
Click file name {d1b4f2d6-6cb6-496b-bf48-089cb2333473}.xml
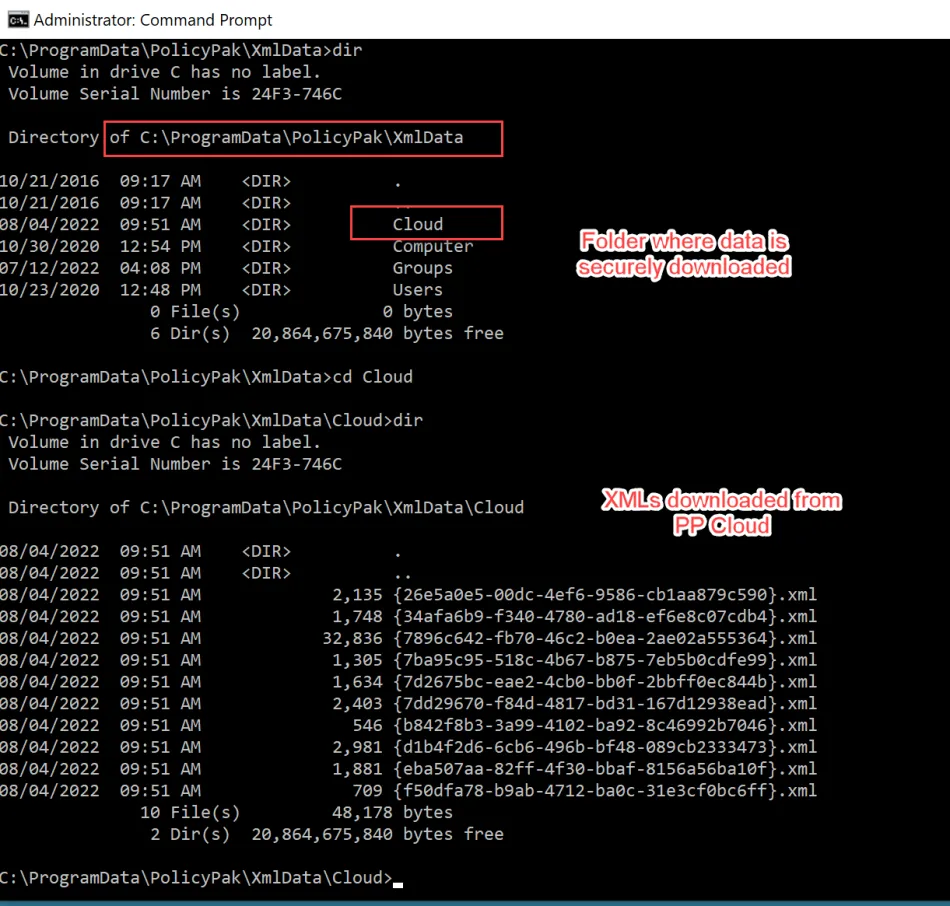tap(605, 747)
